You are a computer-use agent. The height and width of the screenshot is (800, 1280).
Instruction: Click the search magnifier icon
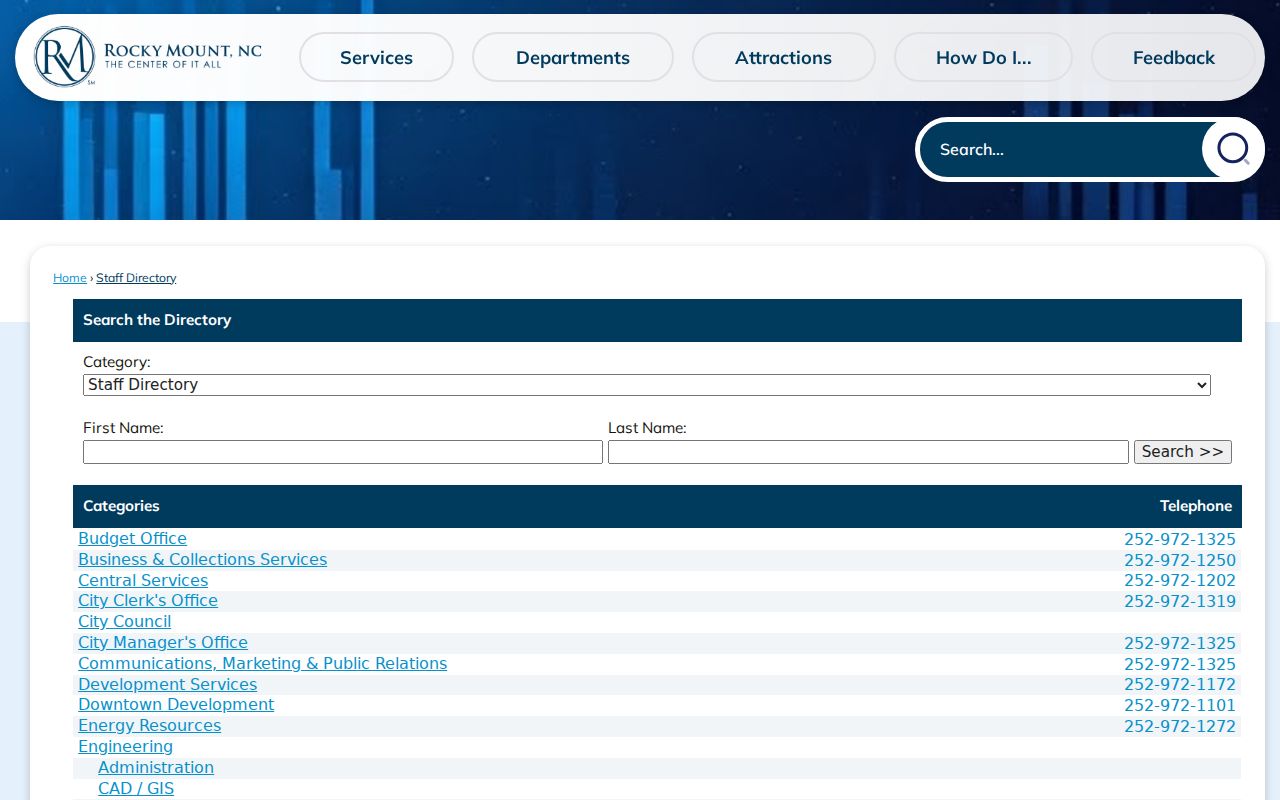pyautogui.click(x=1233, y=150)
